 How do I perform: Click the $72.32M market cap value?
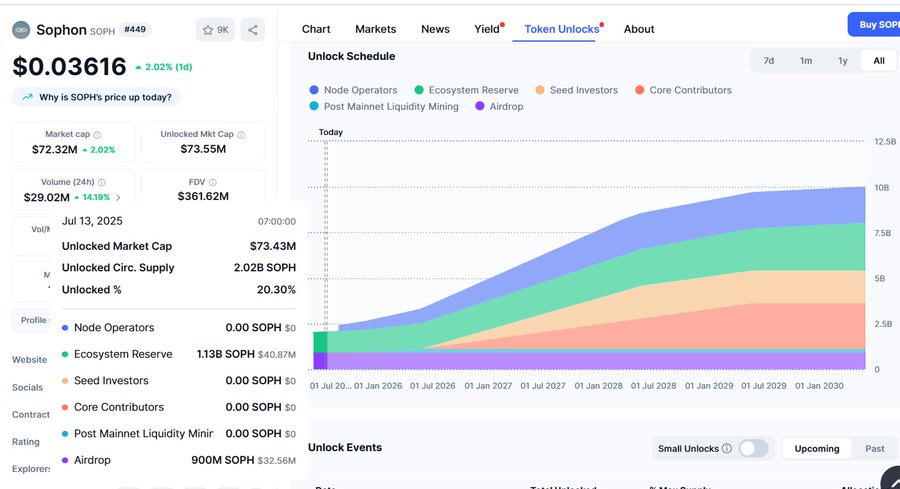(x=55, y=149)
